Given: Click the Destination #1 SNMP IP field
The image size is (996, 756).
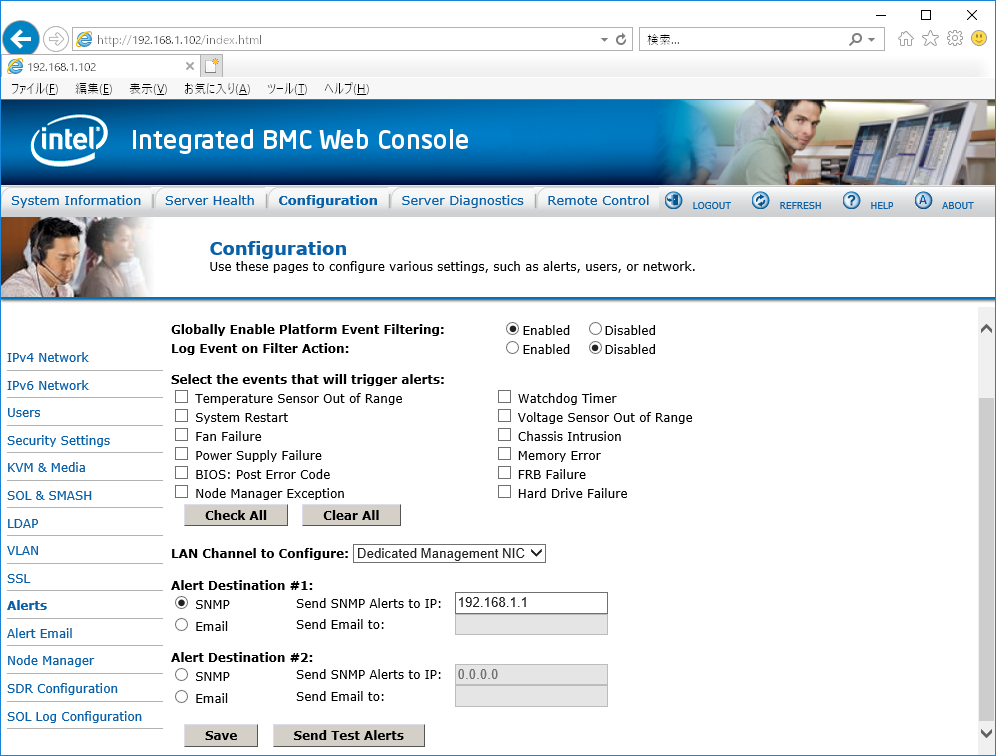Looking at the screenshot, I should click(x=531, y=603).
